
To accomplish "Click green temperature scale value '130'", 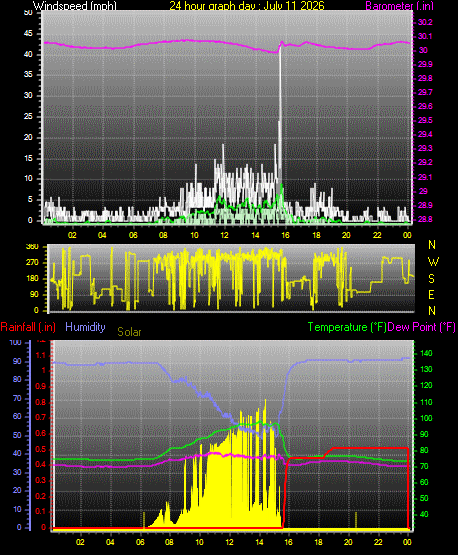I will click(x=426, y=369).
